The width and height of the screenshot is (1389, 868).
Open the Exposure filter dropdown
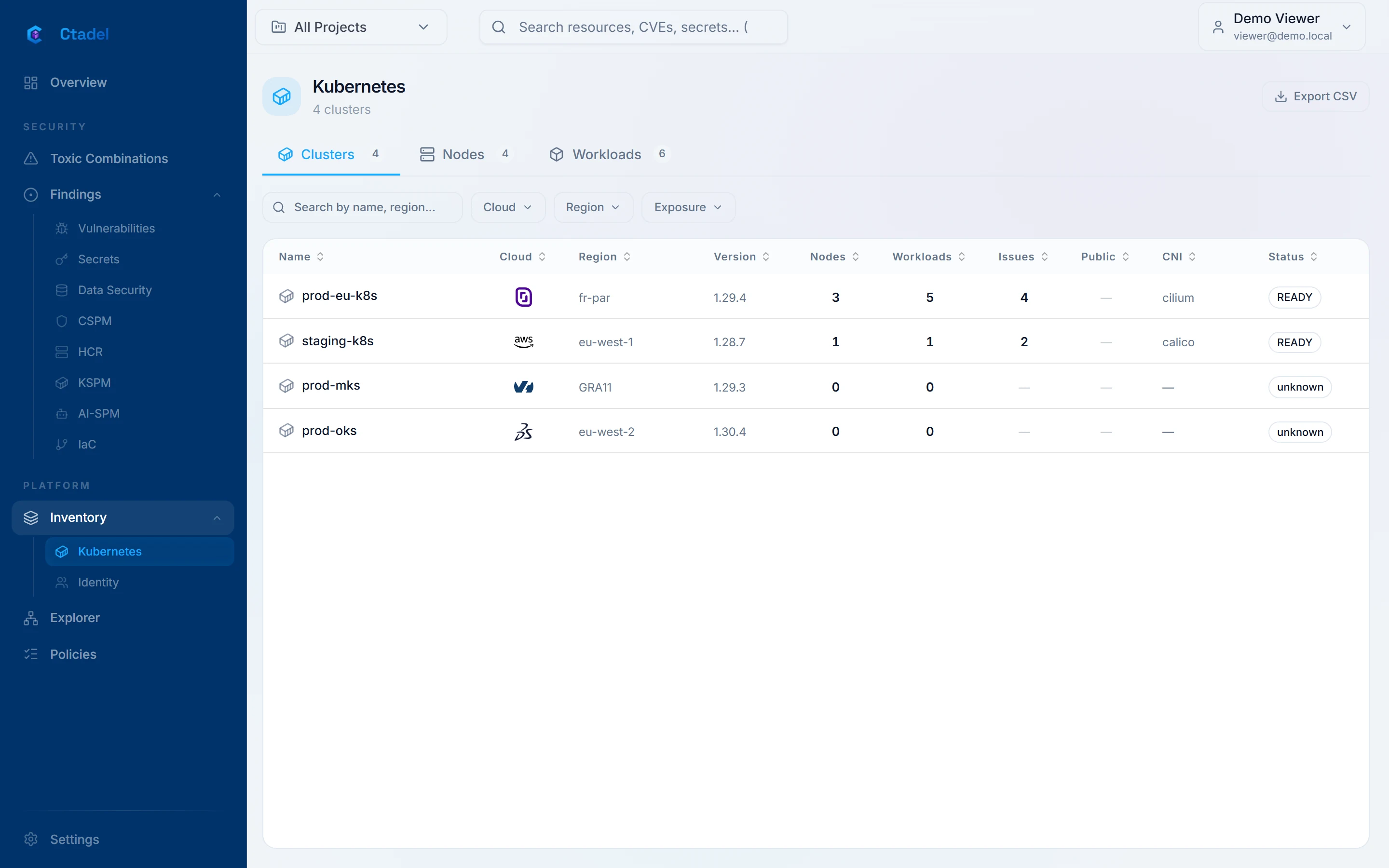point(688,207)
